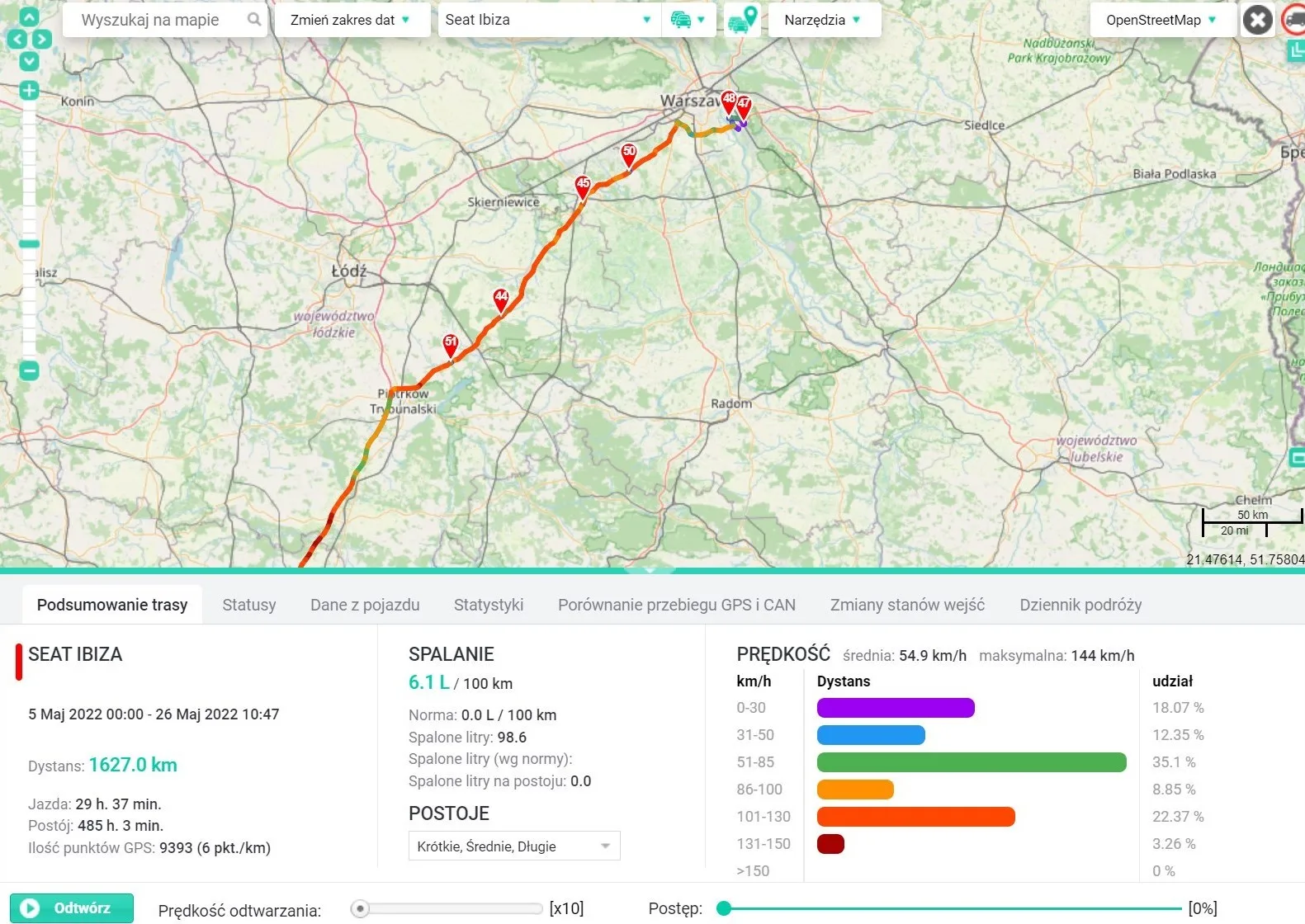Click route stop marker 44

(501, 300)
